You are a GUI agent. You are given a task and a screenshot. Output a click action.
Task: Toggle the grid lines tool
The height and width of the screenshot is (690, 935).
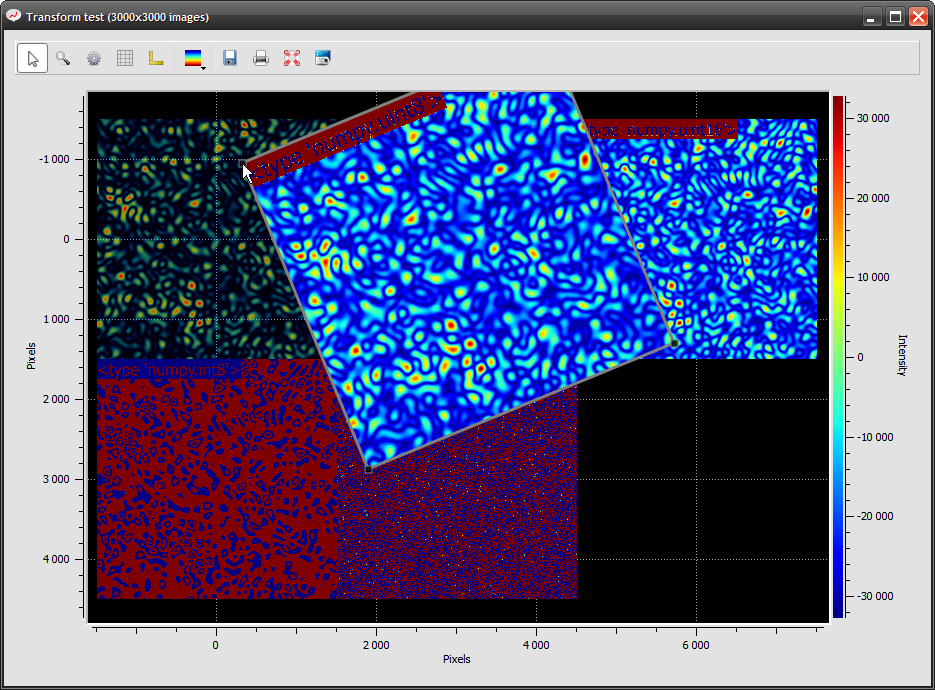point(125,58)
